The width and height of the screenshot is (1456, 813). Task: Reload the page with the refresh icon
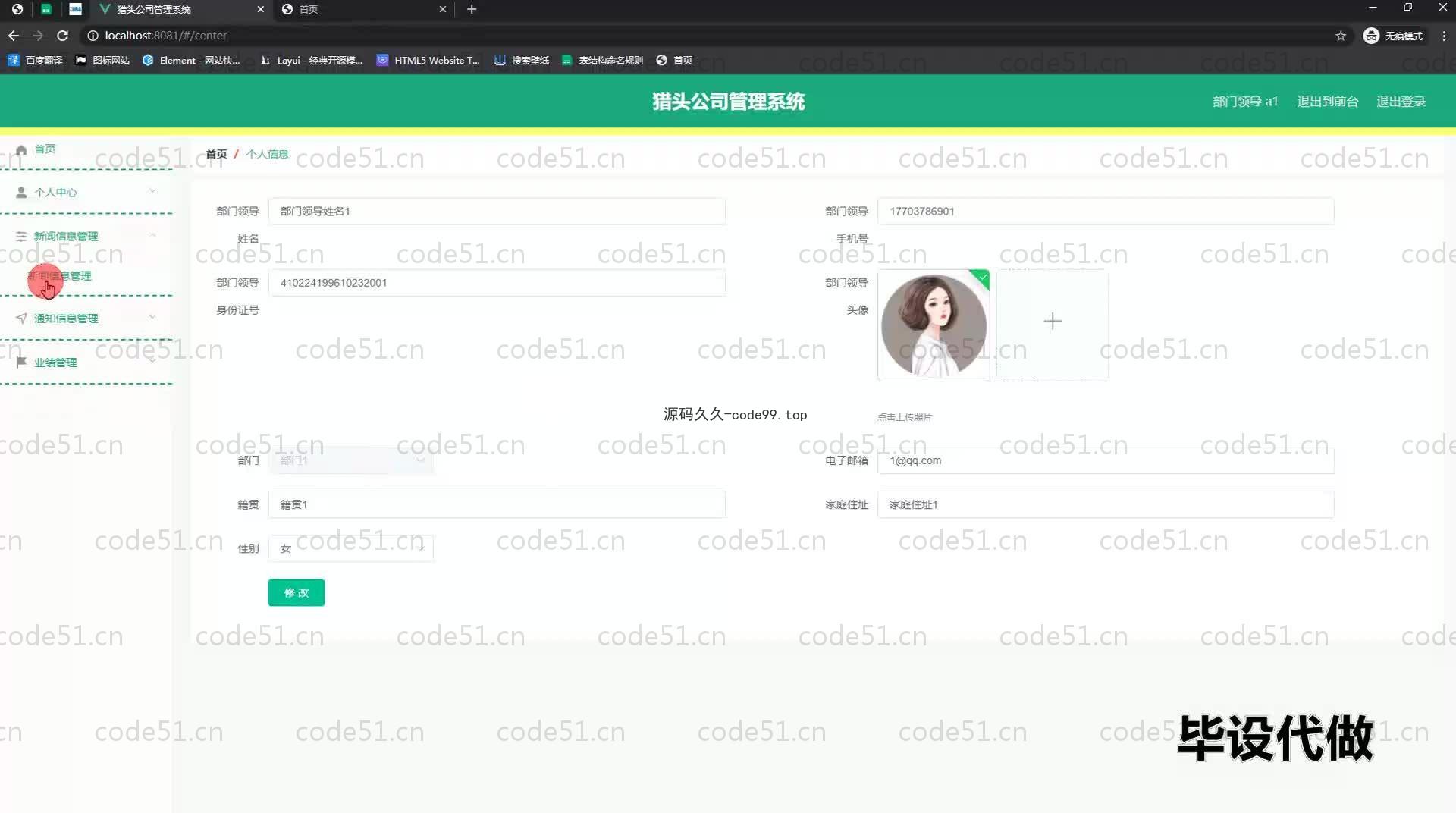pos(63,36)
